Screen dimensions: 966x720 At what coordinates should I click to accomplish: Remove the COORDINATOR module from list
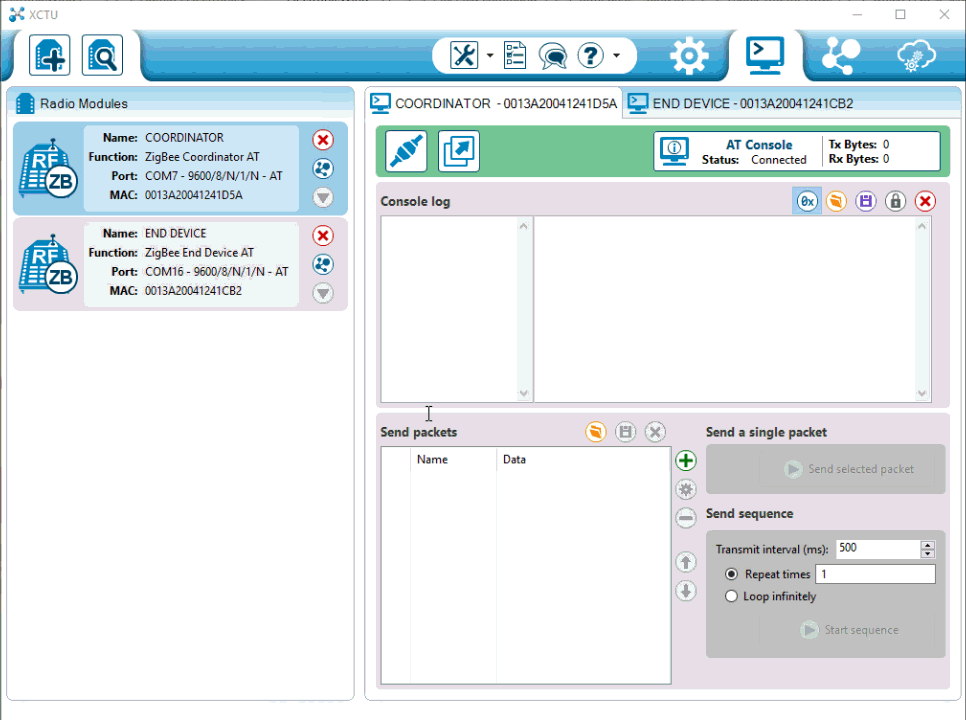322,140
